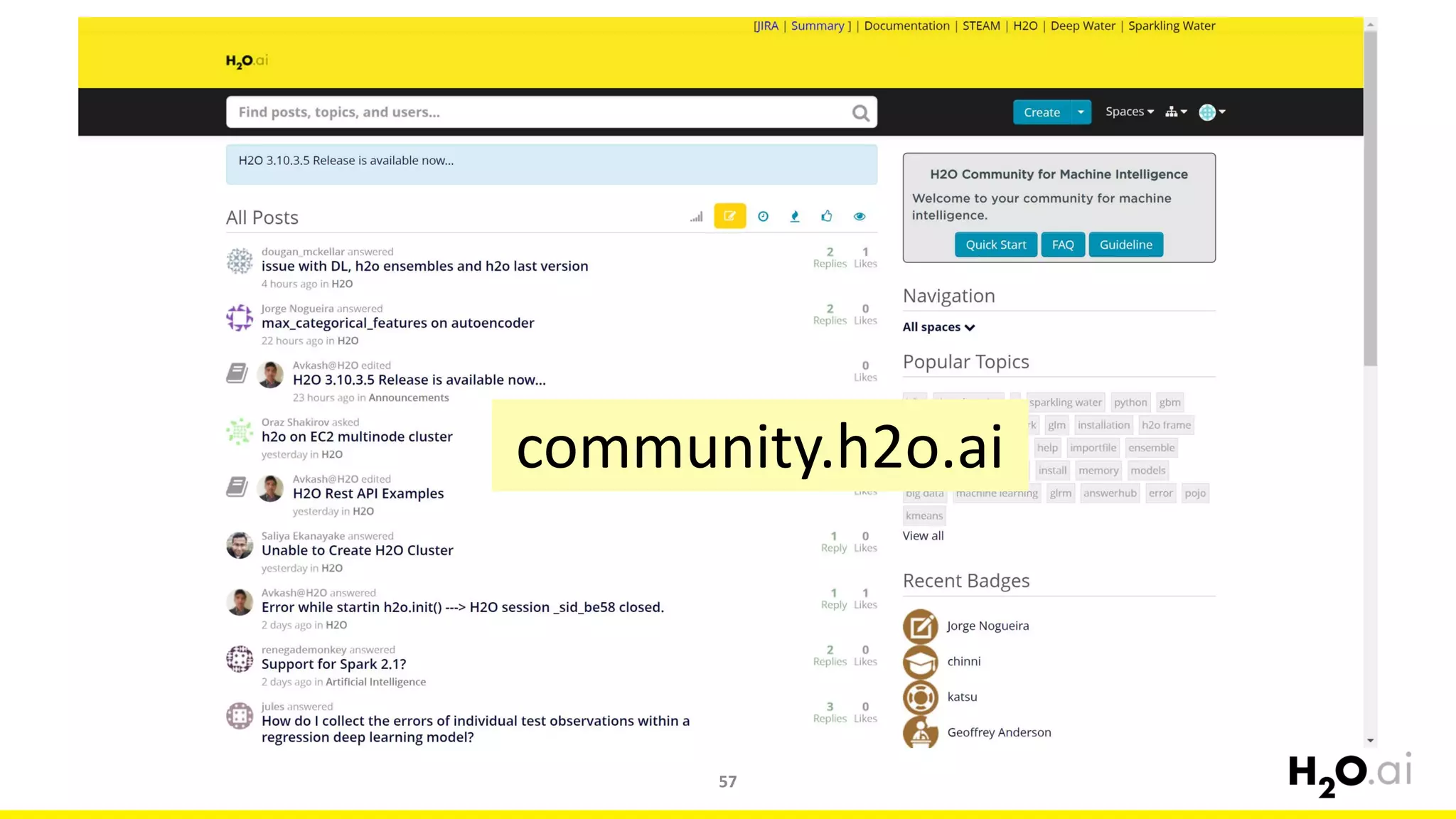This screenshot has height=819, width=1456.
Task: Click the Create button
Action: (x=1042, y=112)
